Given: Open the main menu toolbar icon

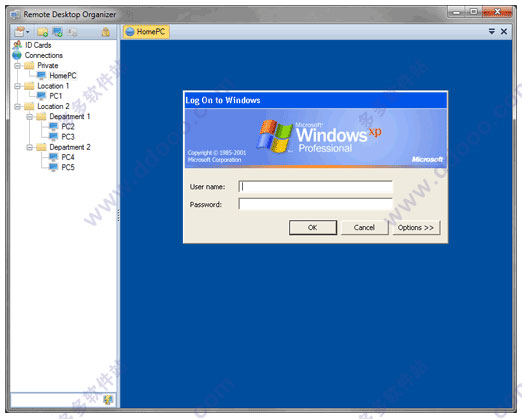Looking at the screenshot, I should 20,32.
